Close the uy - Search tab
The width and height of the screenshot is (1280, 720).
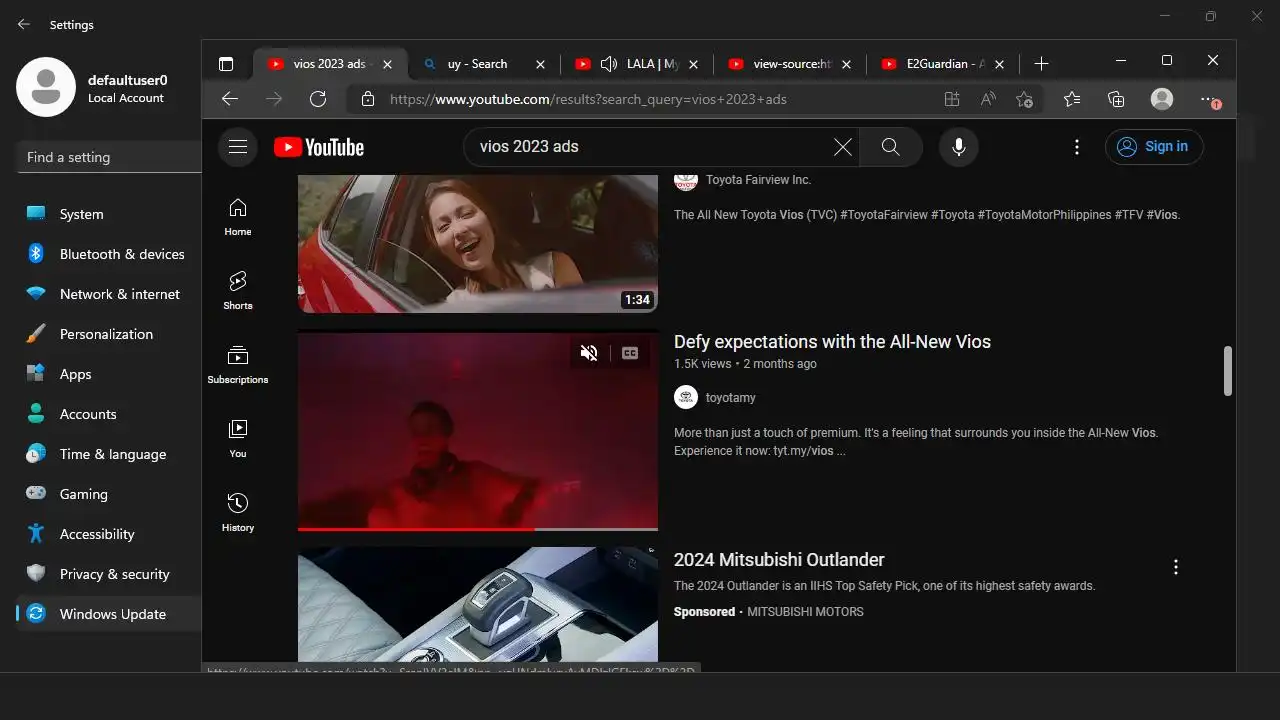click(x=540, y=64)
